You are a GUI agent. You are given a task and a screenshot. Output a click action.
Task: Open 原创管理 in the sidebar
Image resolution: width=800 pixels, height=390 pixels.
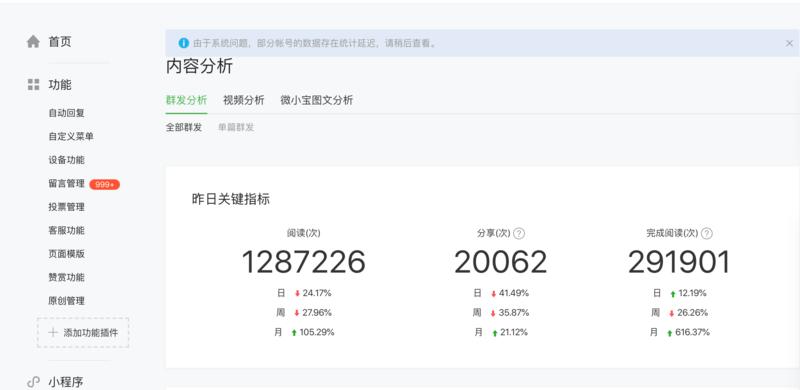pos(66,301)
